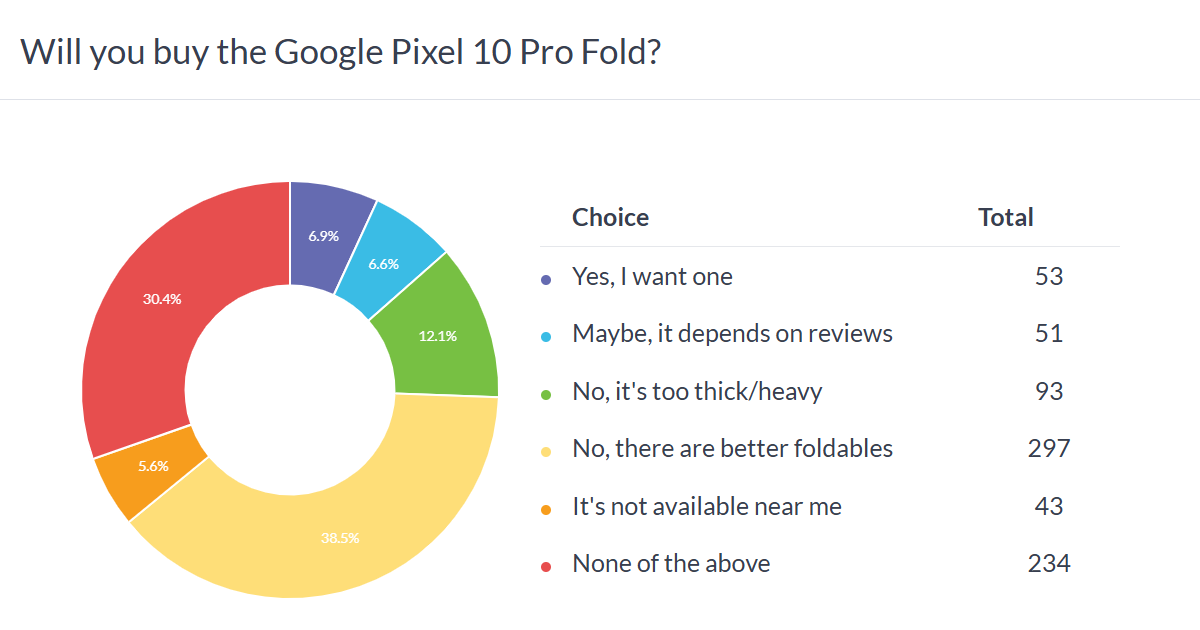Click the purple 6.9% donut segment
The image size is (1200, 630).
pos(323,236)
